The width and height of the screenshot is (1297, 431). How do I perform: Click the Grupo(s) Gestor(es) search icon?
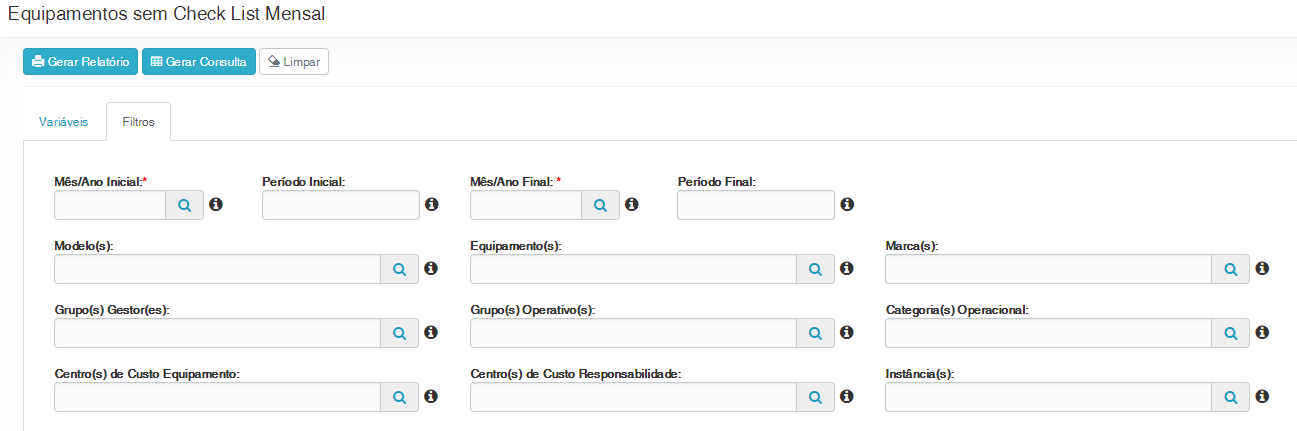point(399,333)
